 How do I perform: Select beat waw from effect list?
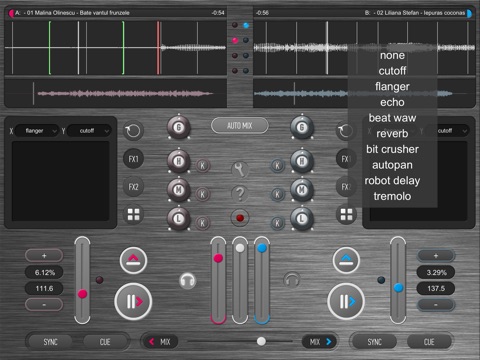point(392,118)
